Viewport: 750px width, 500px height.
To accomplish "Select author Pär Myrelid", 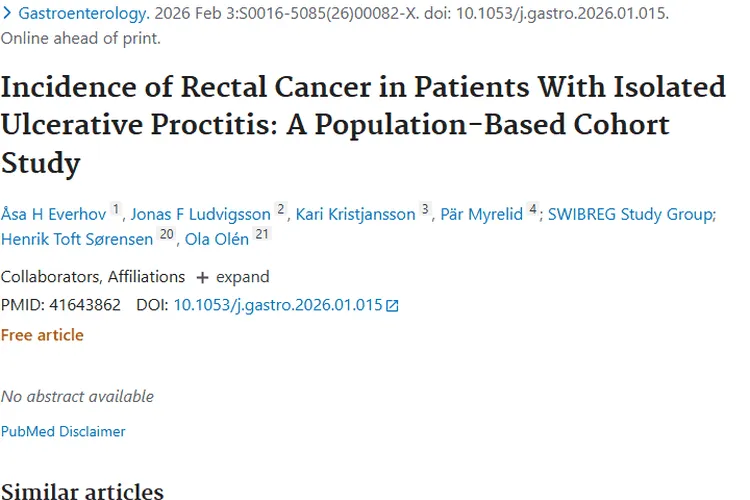I will [482, 215].
